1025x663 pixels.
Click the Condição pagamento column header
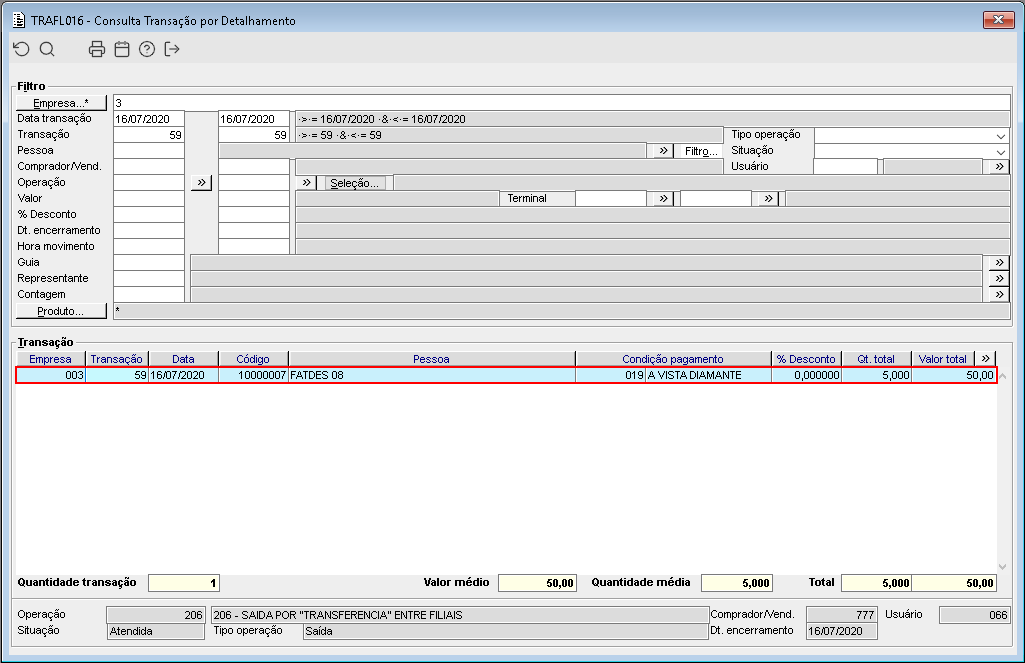coord(673,359)
